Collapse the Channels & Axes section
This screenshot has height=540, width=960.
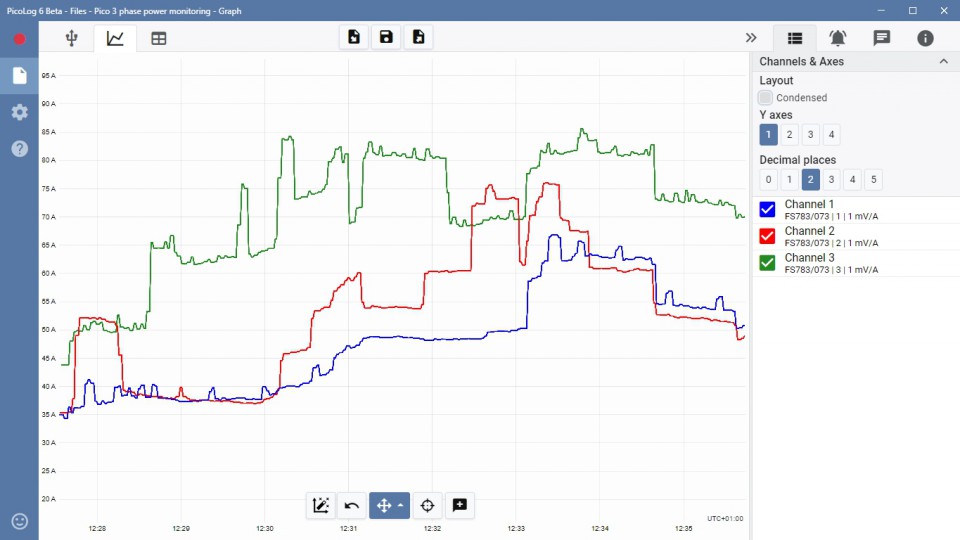(x=943, y=62)
